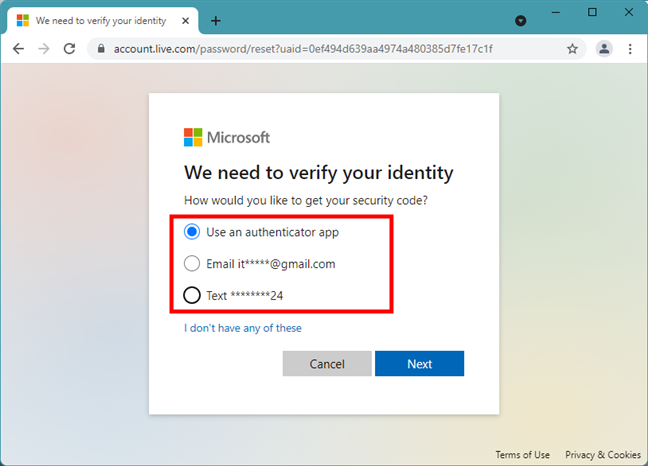Click the dark round dropdown icon in the title bar
Viewport: 648px width, 466px height.
(521, 21)
